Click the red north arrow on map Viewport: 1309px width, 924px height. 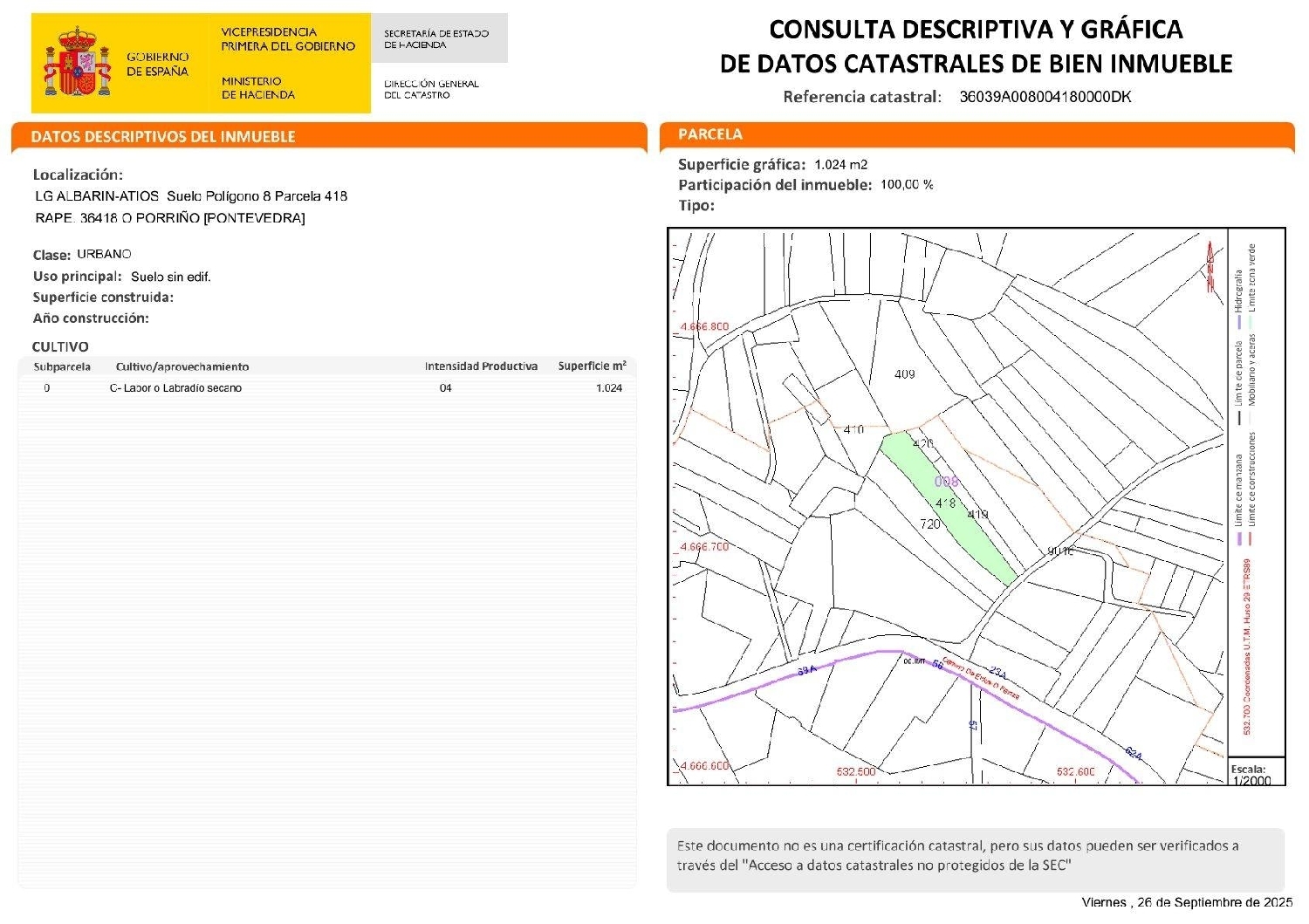point(1210,266)
